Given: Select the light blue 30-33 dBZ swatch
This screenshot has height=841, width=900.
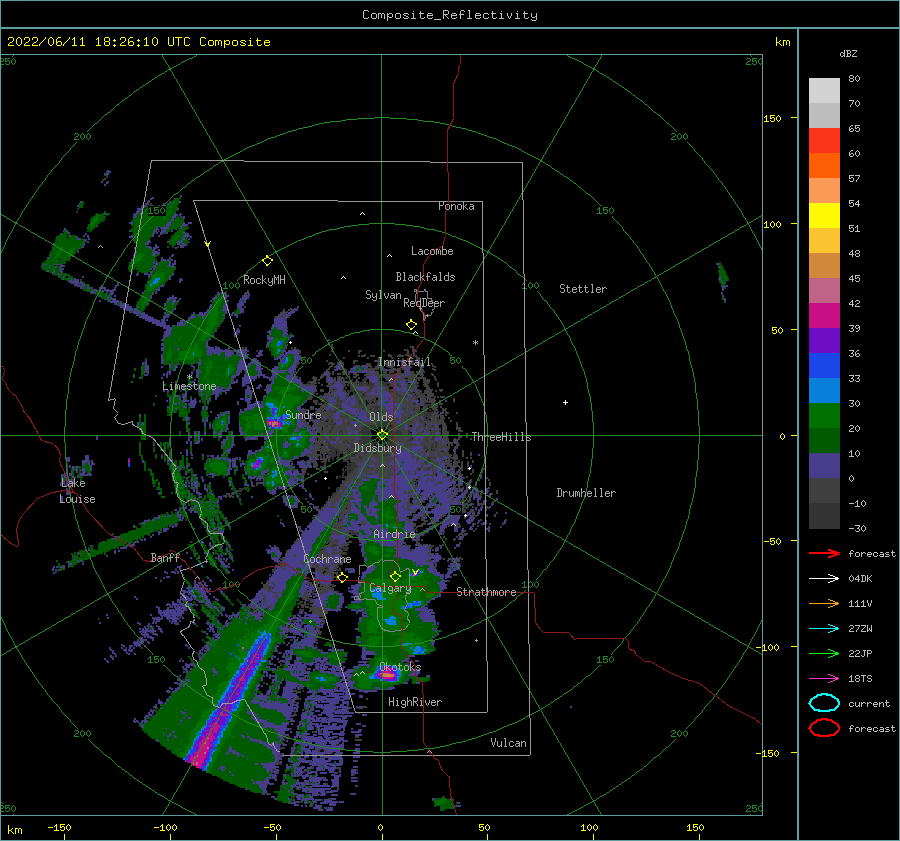Looking at the screenshot, I should tap(824, 391).
